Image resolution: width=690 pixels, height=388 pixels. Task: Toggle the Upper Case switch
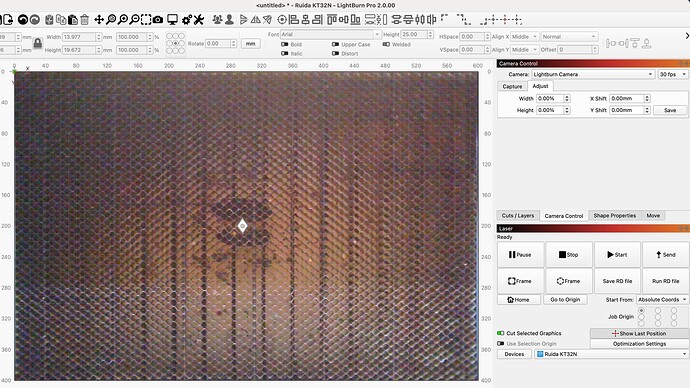coord(335,44)
